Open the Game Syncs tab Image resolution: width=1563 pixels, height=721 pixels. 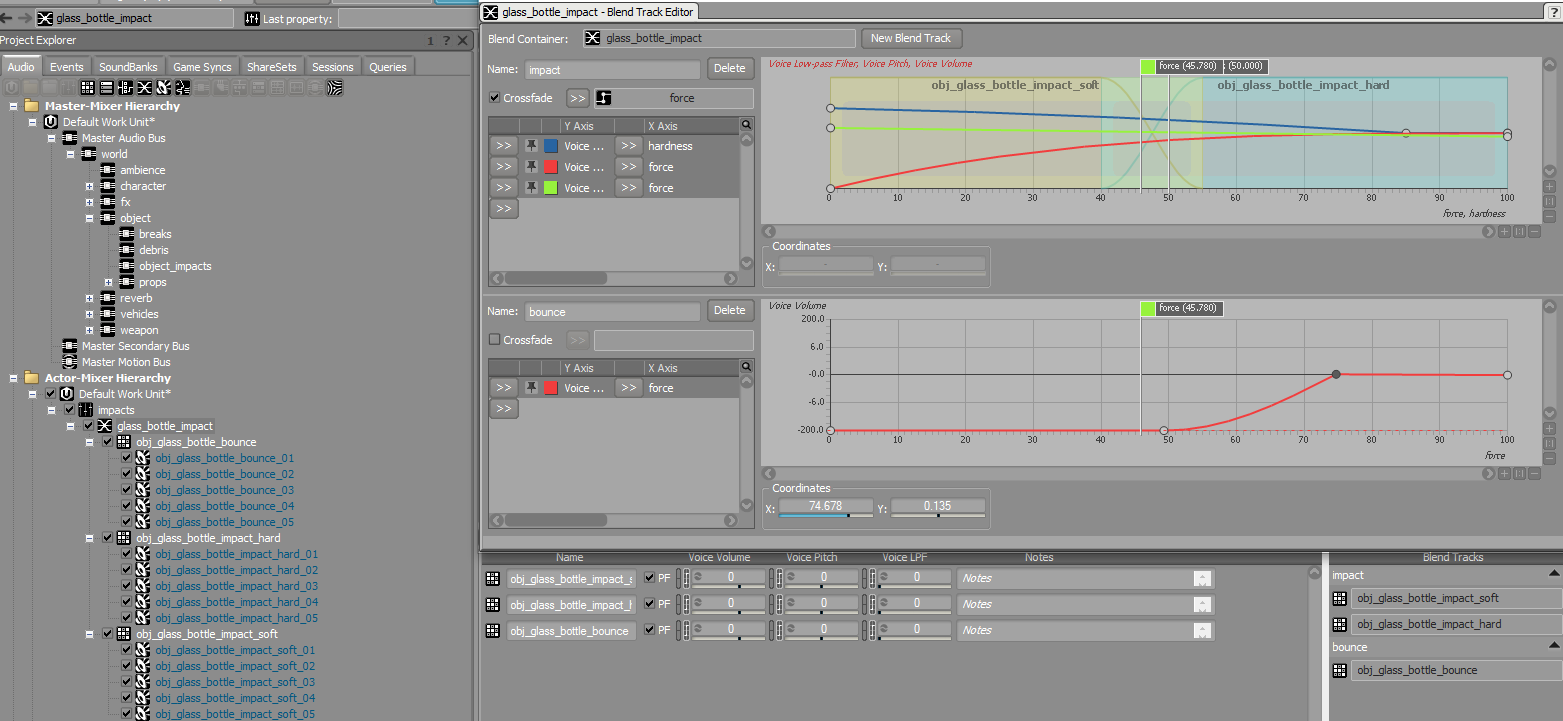[202, 67]
